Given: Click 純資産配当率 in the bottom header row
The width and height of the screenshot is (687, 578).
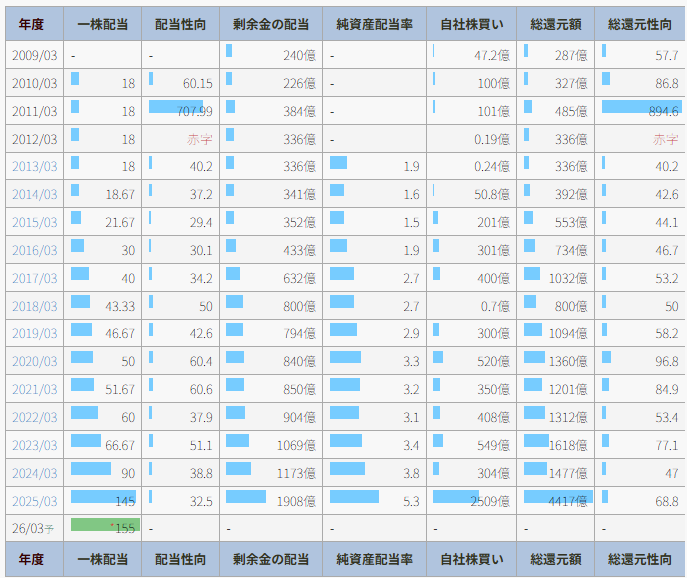Looking at the screenshot, I should pos(375,559).
